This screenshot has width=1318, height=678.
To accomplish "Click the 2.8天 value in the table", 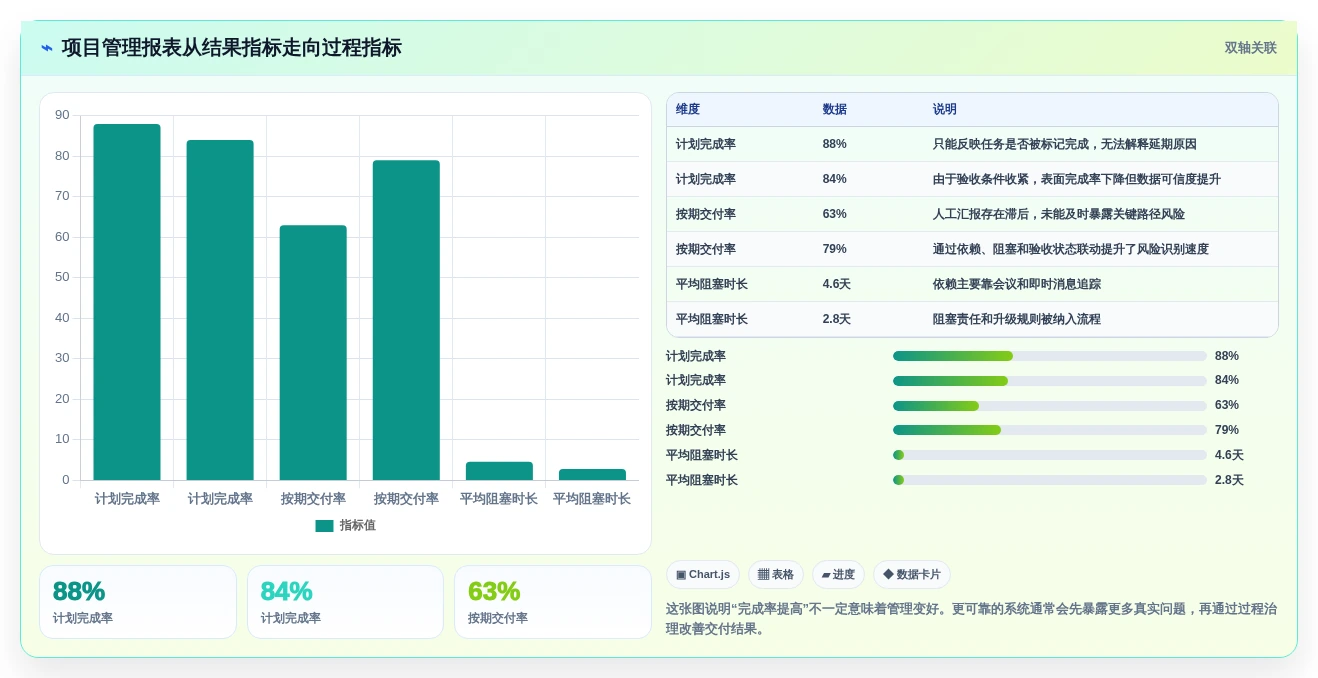I will pos(836,319).
